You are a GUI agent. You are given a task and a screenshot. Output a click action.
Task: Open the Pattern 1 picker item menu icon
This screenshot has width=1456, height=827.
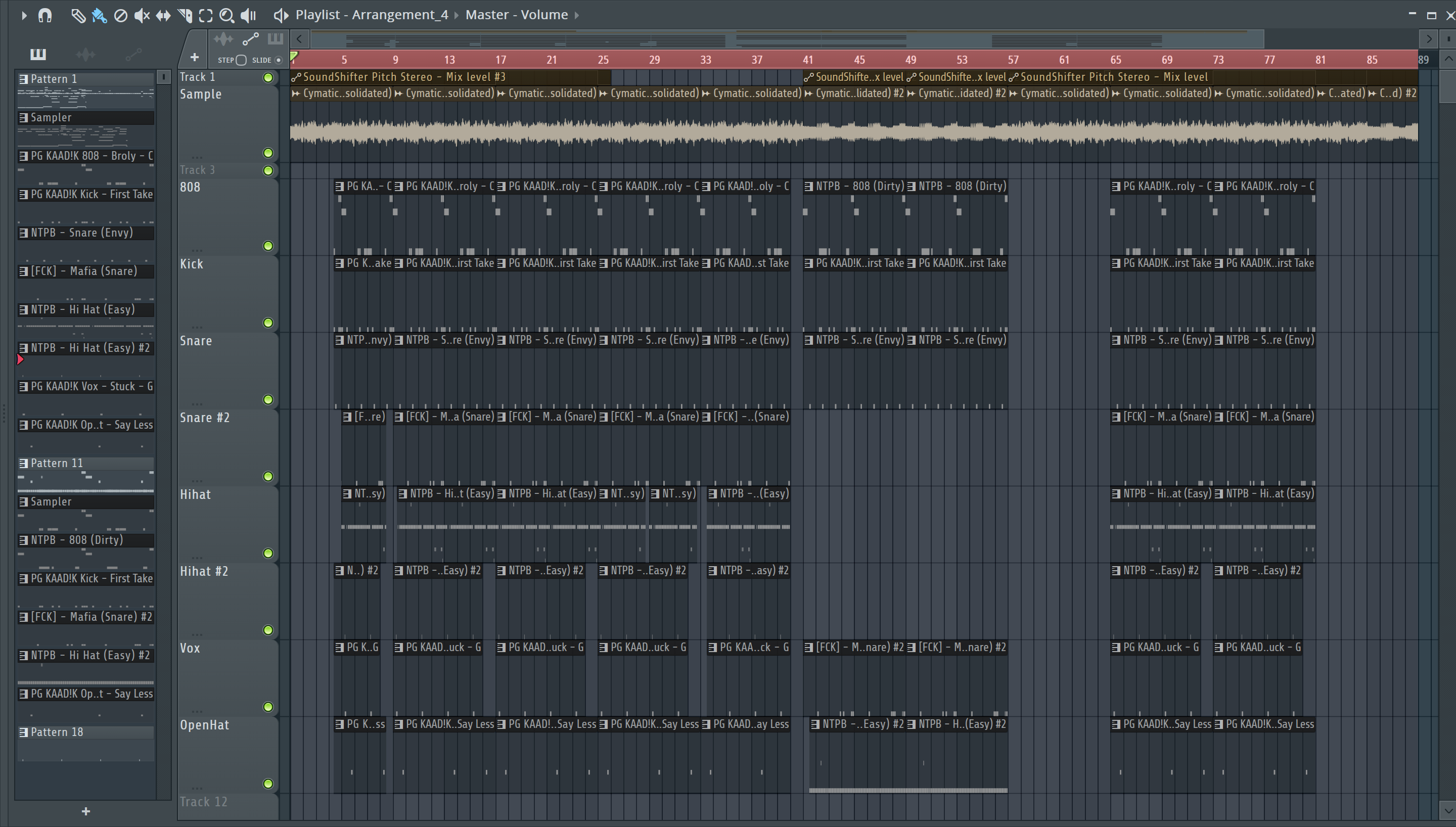23,79
